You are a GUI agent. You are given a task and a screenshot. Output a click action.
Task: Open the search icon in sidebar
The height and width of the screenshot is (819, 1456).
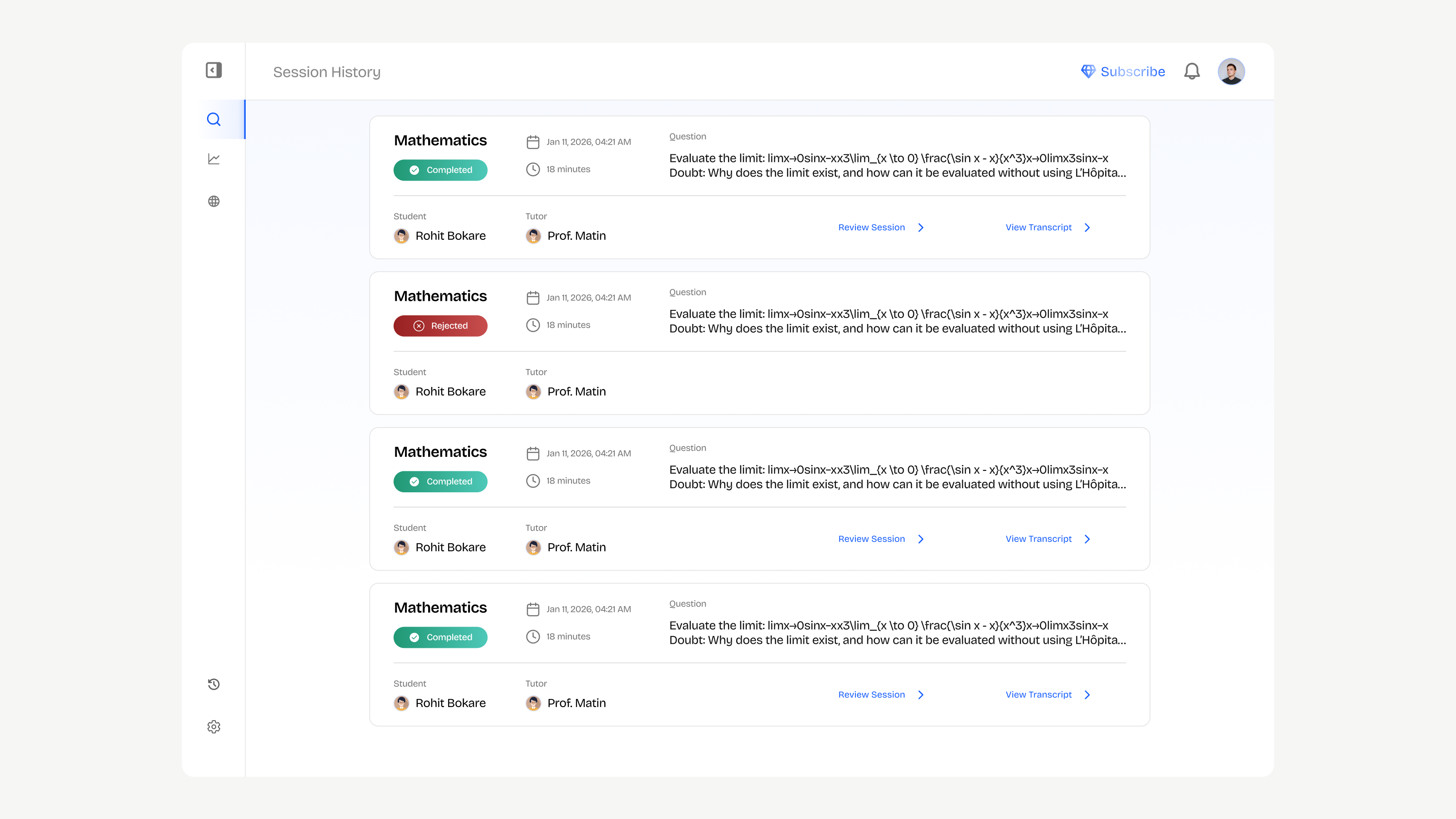[x=214, y=119]
